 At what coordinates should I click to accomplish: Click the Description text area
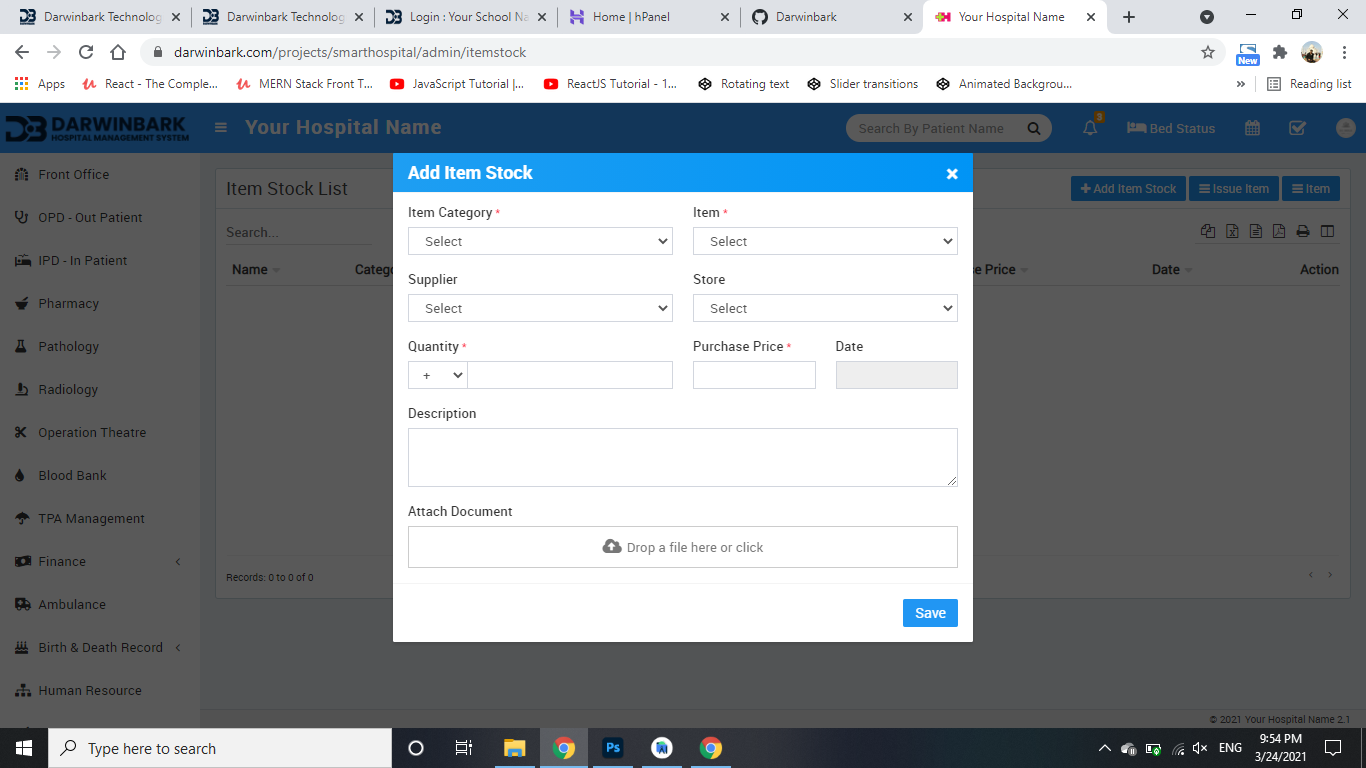tap(682, 457)
